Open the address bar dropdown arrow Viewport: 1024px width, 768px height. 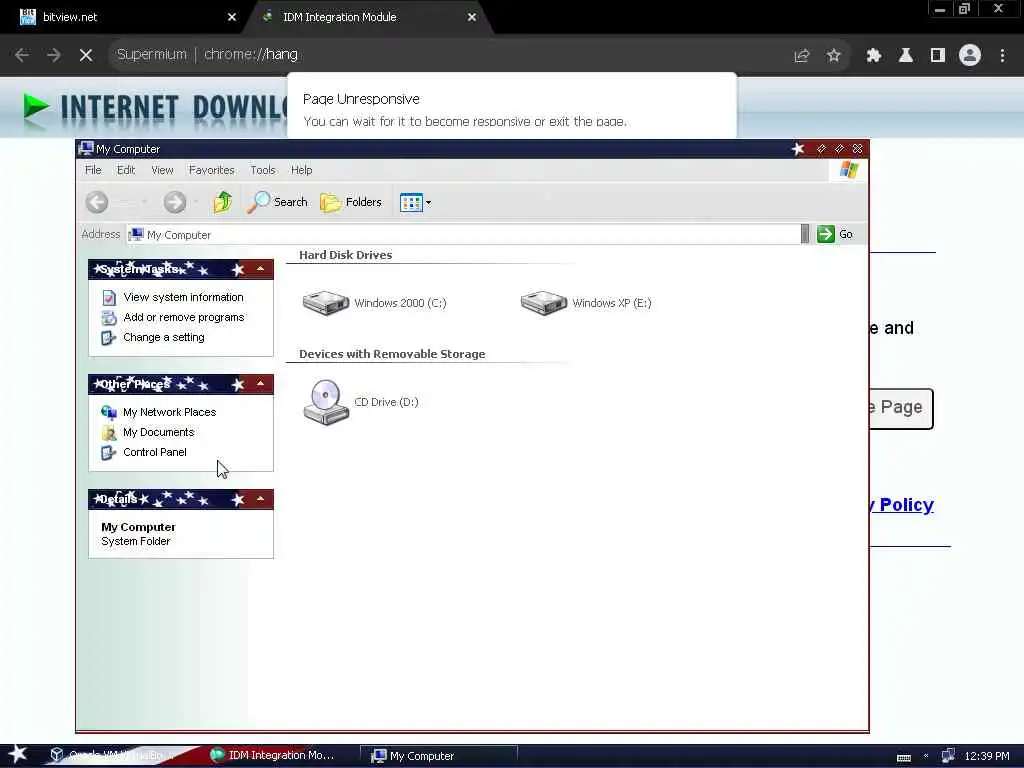(805, 234)
